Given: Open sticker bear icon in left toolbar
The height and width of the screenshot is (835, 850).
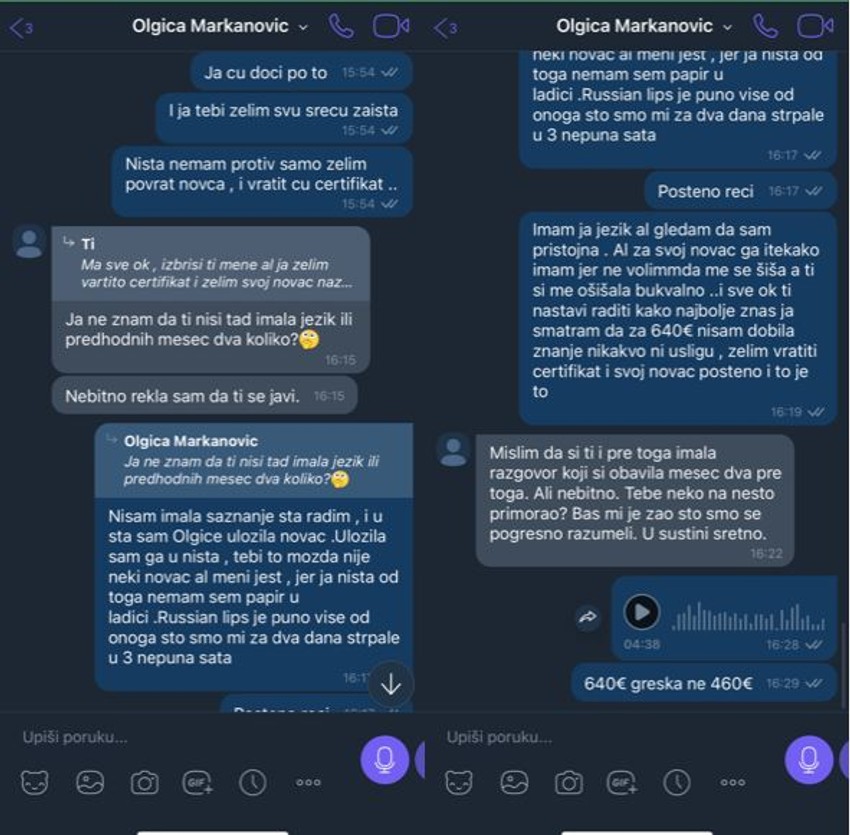Looking at the screenshot, I should pos(35,782).
